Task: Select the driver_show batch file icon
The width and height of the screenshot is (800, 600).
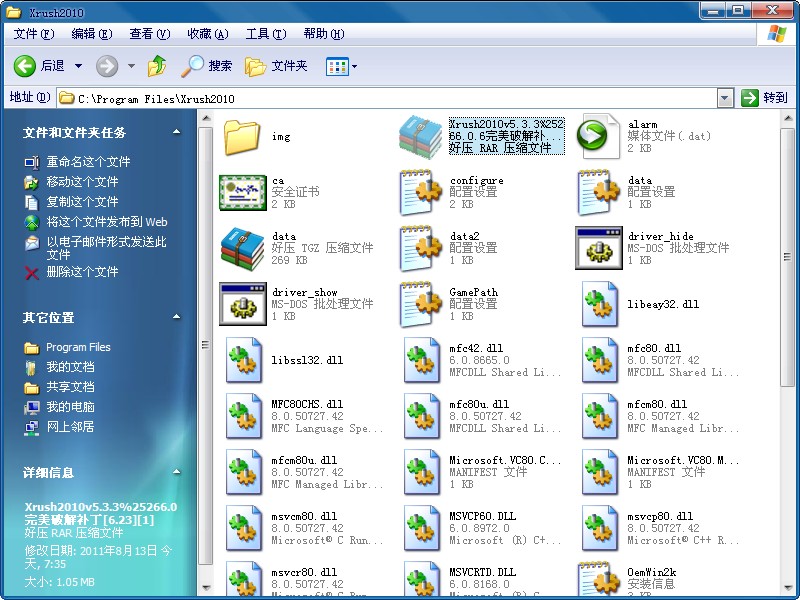Action: pyautogui.click(x=243, y=304)
